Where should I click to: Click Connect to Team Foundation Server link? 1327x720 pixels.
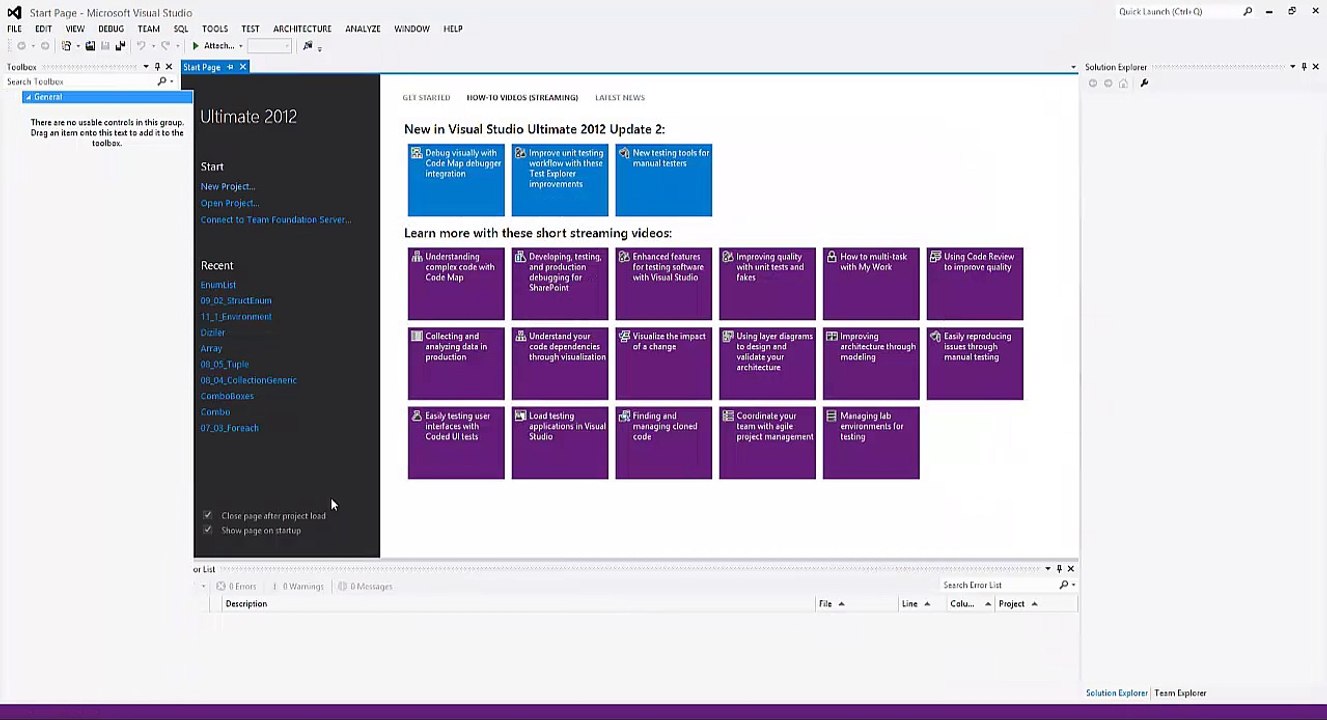coord(276,220)
